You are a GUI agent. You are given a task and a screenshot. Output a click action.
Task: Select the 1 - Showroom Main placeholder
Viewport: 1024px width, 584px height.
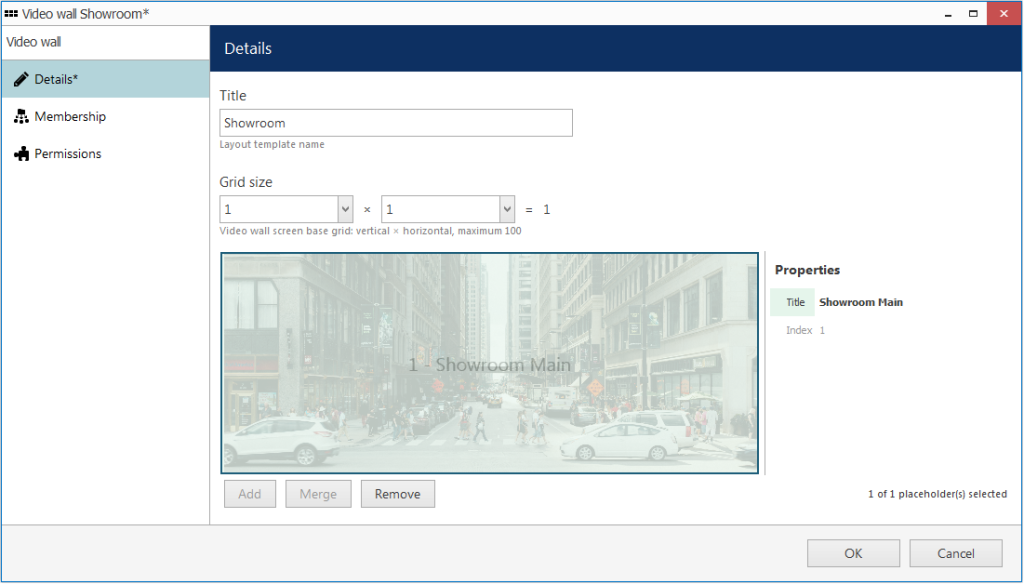pos(490,363)
